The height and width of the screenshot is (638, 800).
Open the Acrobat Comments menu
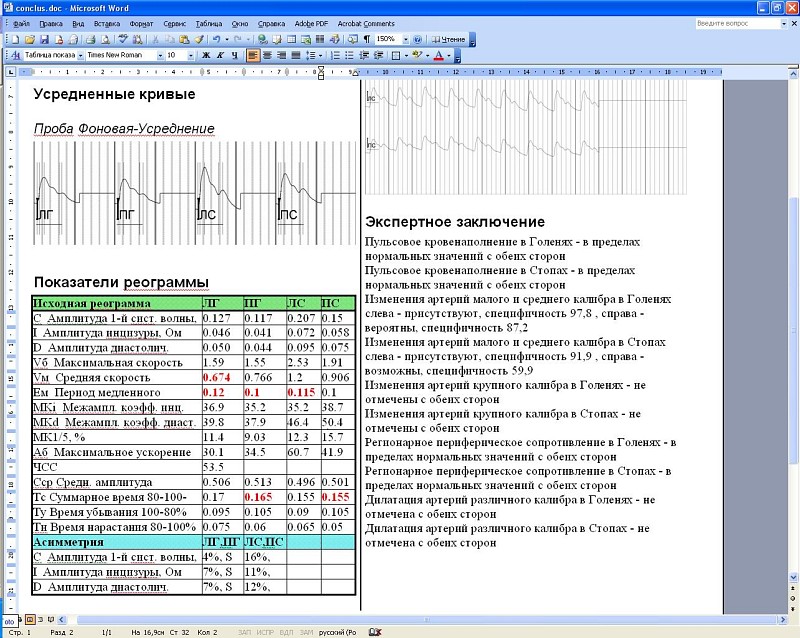pyautogui.click(x=366, y=23)
